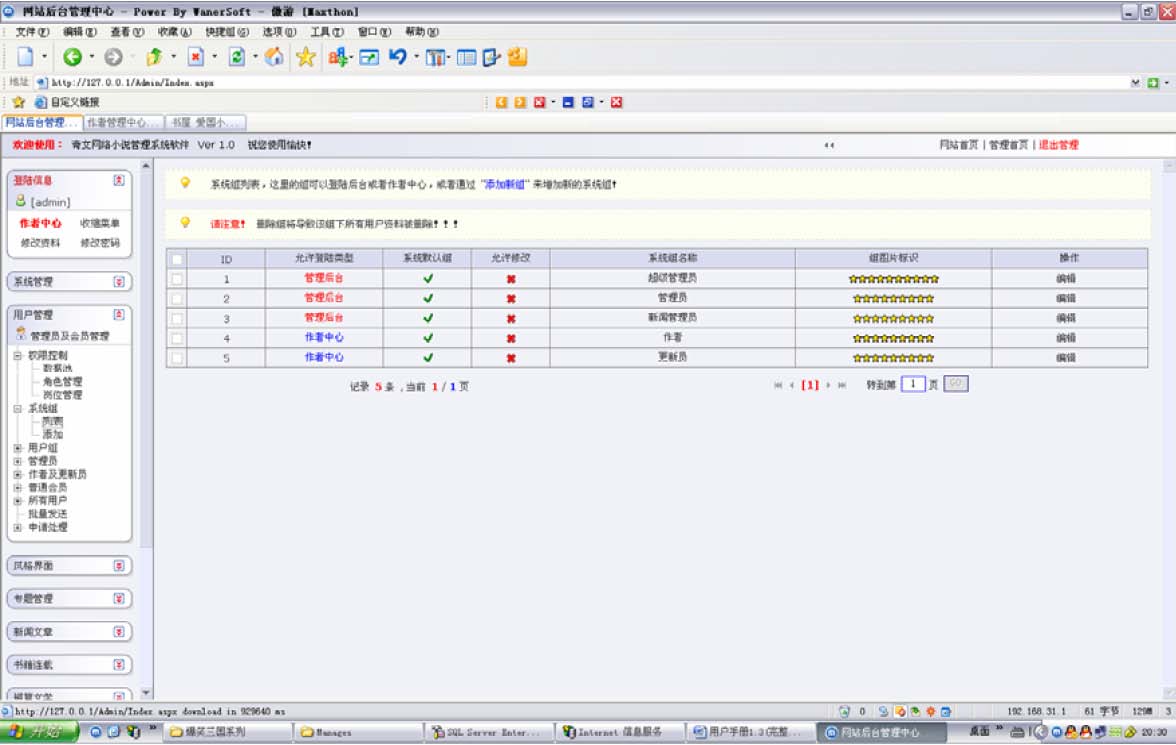The height and width of the screenshot is (745, 1176).
Task: Expand the 作者及更新员 tree node
Action: [x=17, y=475]
